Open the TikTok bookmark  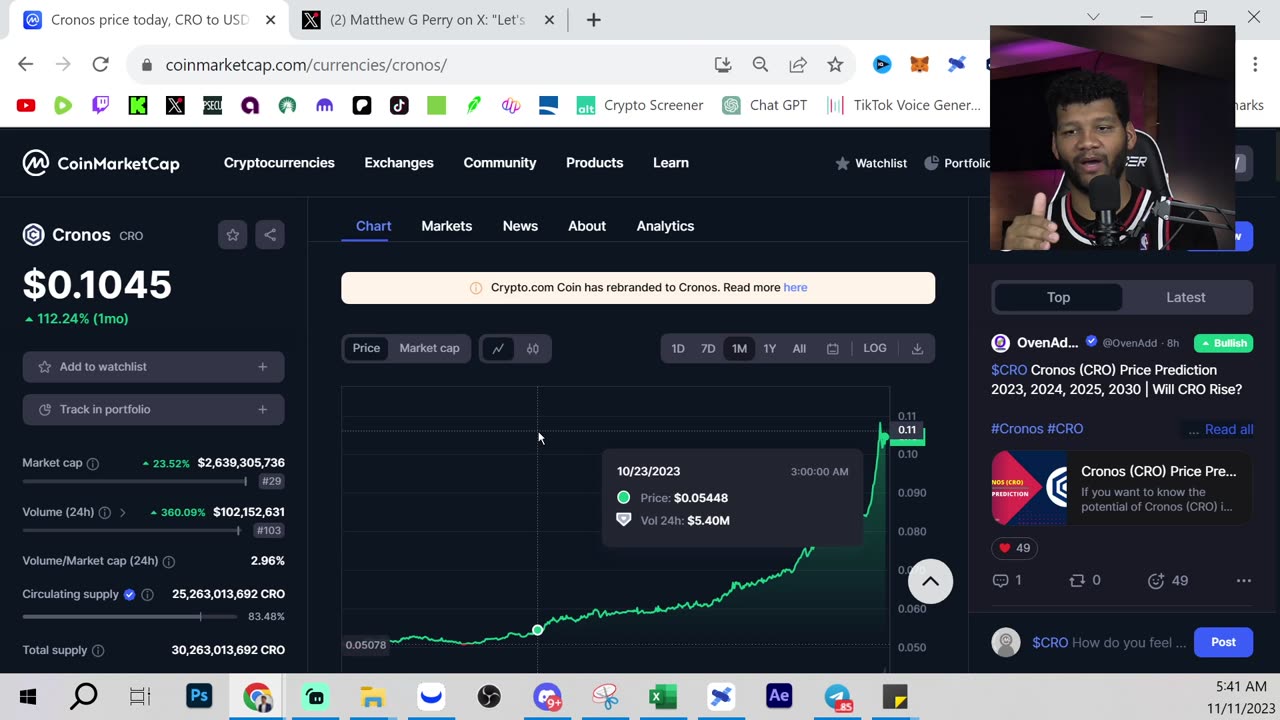pos(399,105)
